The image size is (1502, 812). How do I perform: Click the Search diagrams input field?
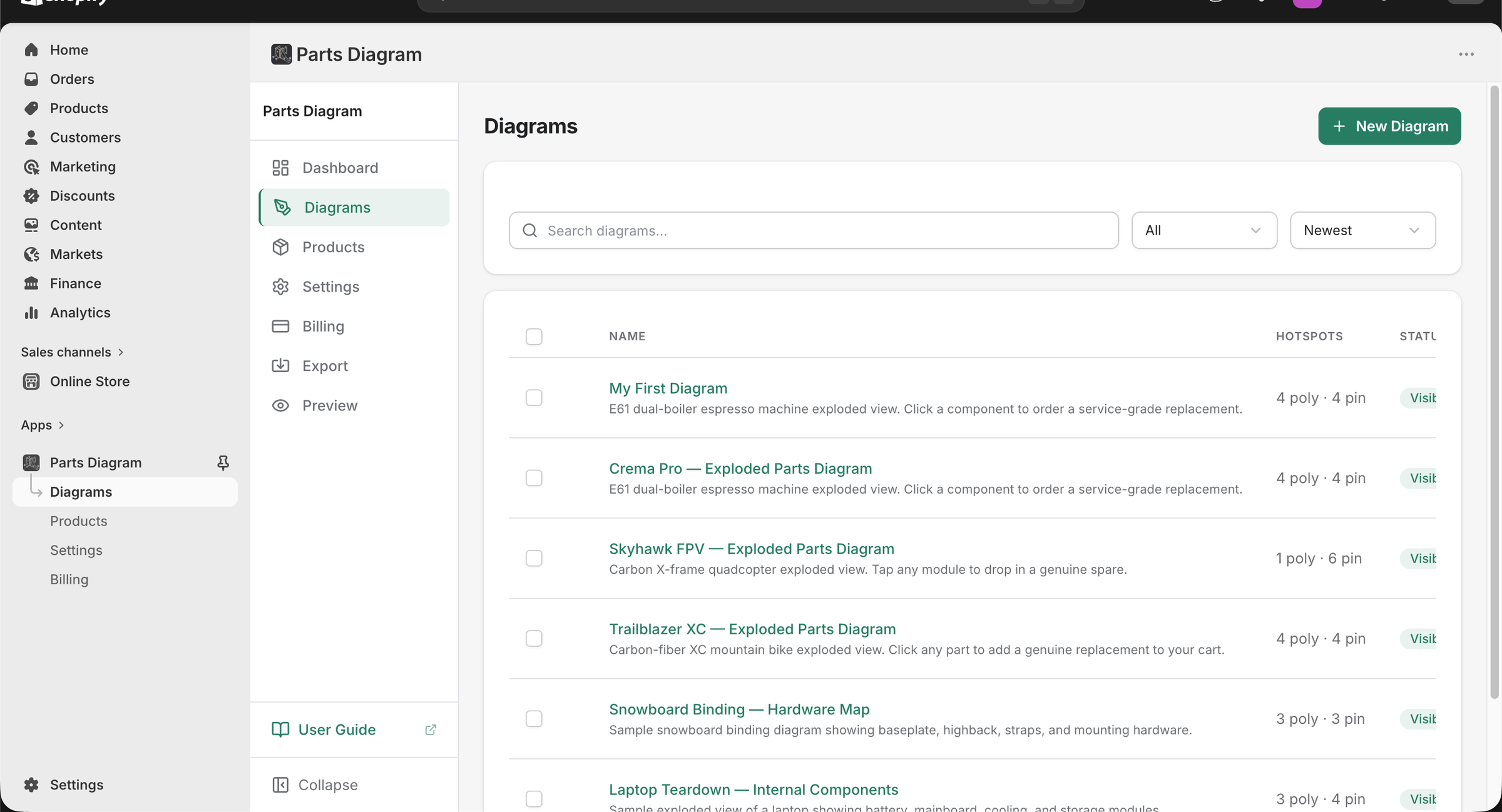[814, 230]
